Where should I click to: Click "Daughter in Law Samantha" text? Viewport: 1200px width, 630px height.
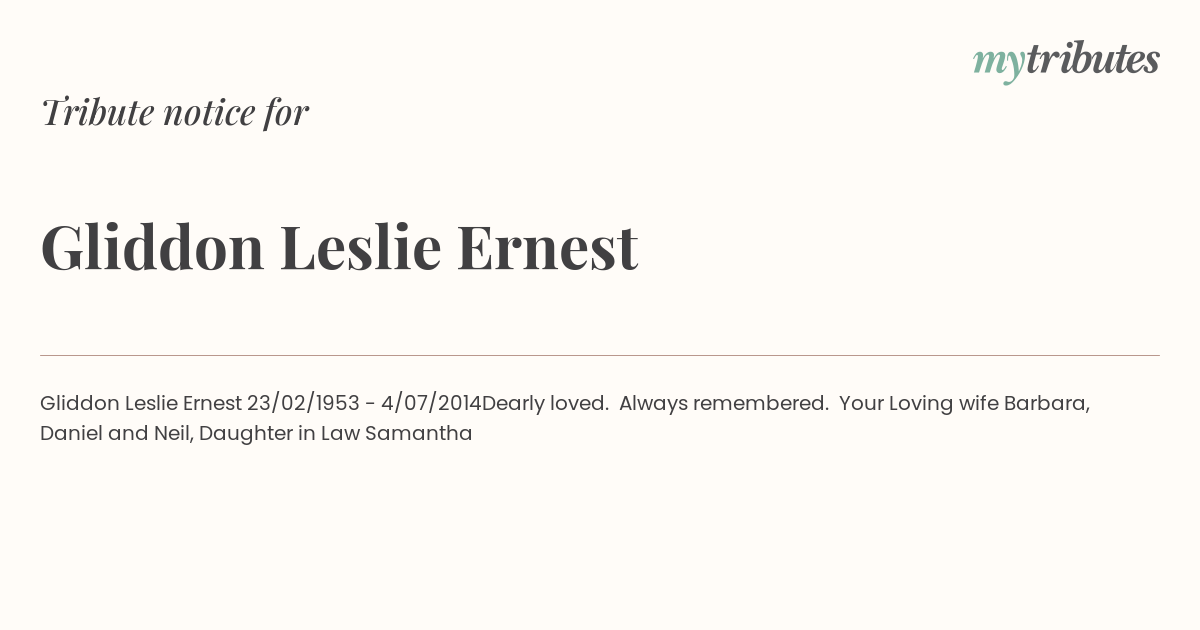[336, 434]
